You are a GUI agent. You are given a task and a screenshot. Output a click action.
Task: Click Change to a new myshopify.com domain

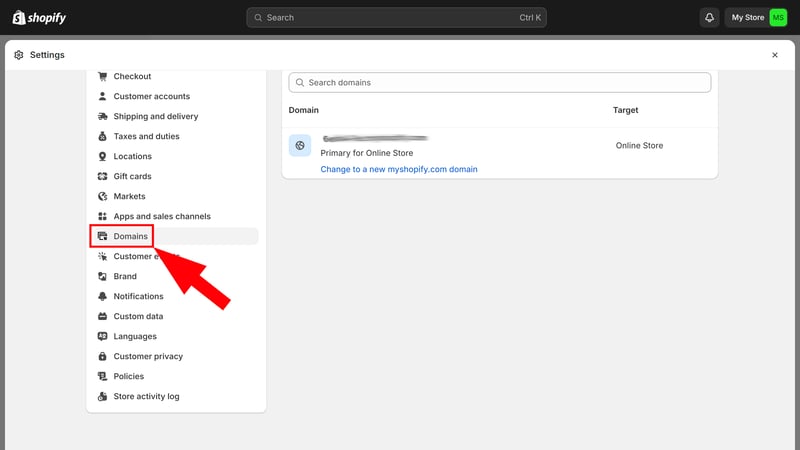[x=399, y=169]
